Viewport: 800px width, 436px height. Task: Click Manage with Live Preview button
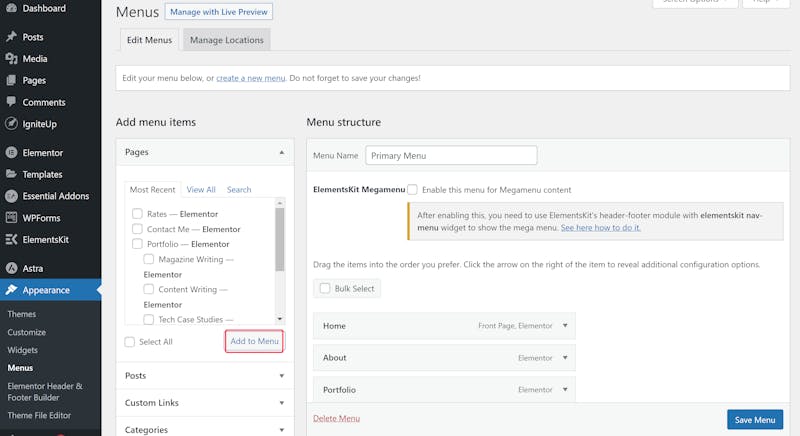tap(219, 12)
